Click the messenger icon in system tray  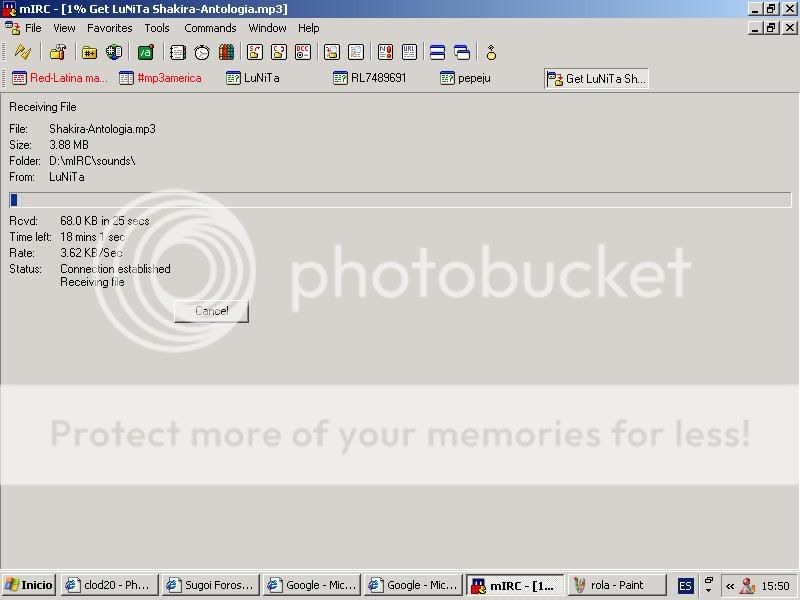pyautogui.click(x=747, y=586)
